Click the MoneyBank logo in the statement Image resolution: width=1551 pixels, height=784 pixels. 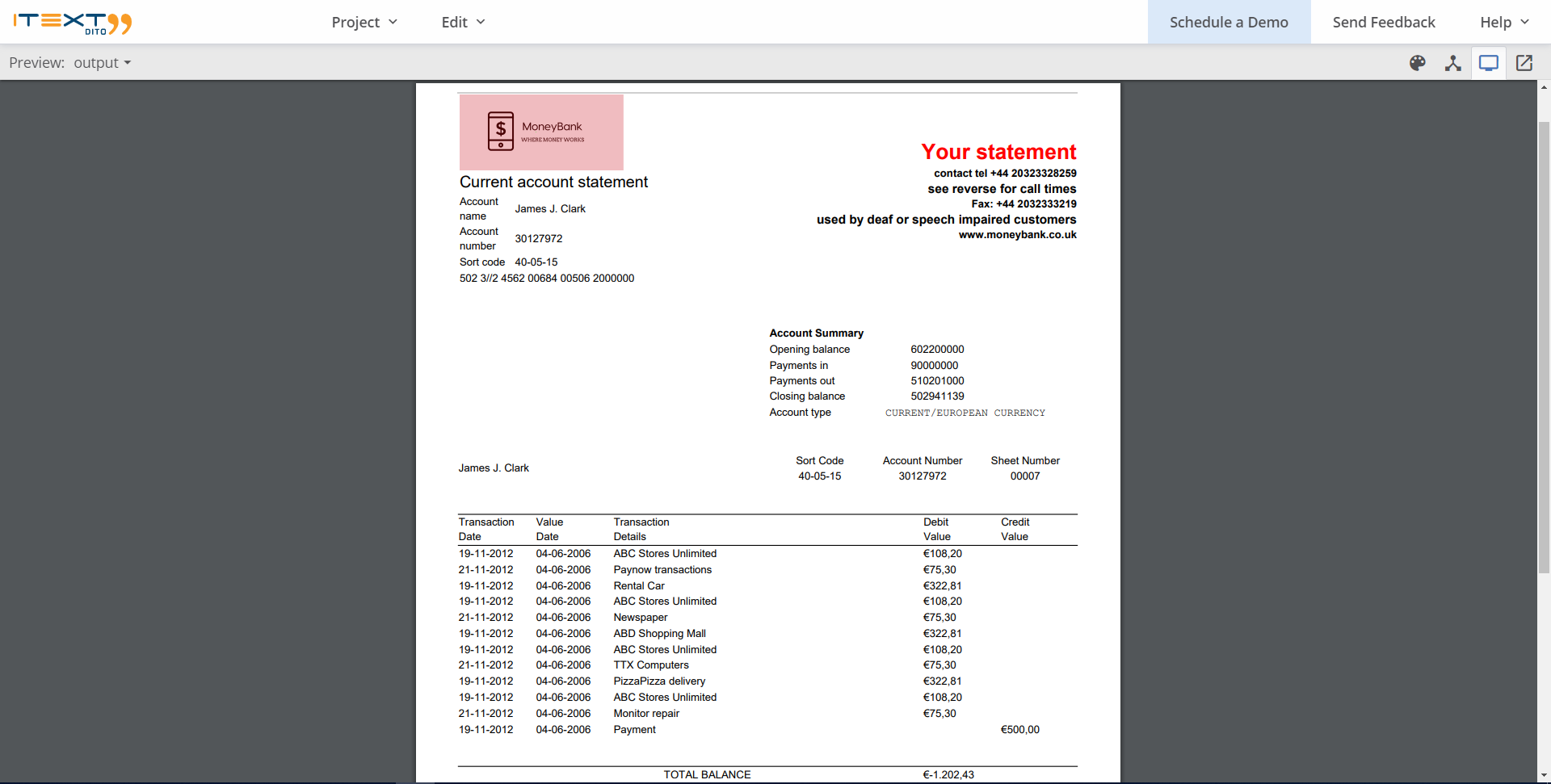click(x=540, y=132)
